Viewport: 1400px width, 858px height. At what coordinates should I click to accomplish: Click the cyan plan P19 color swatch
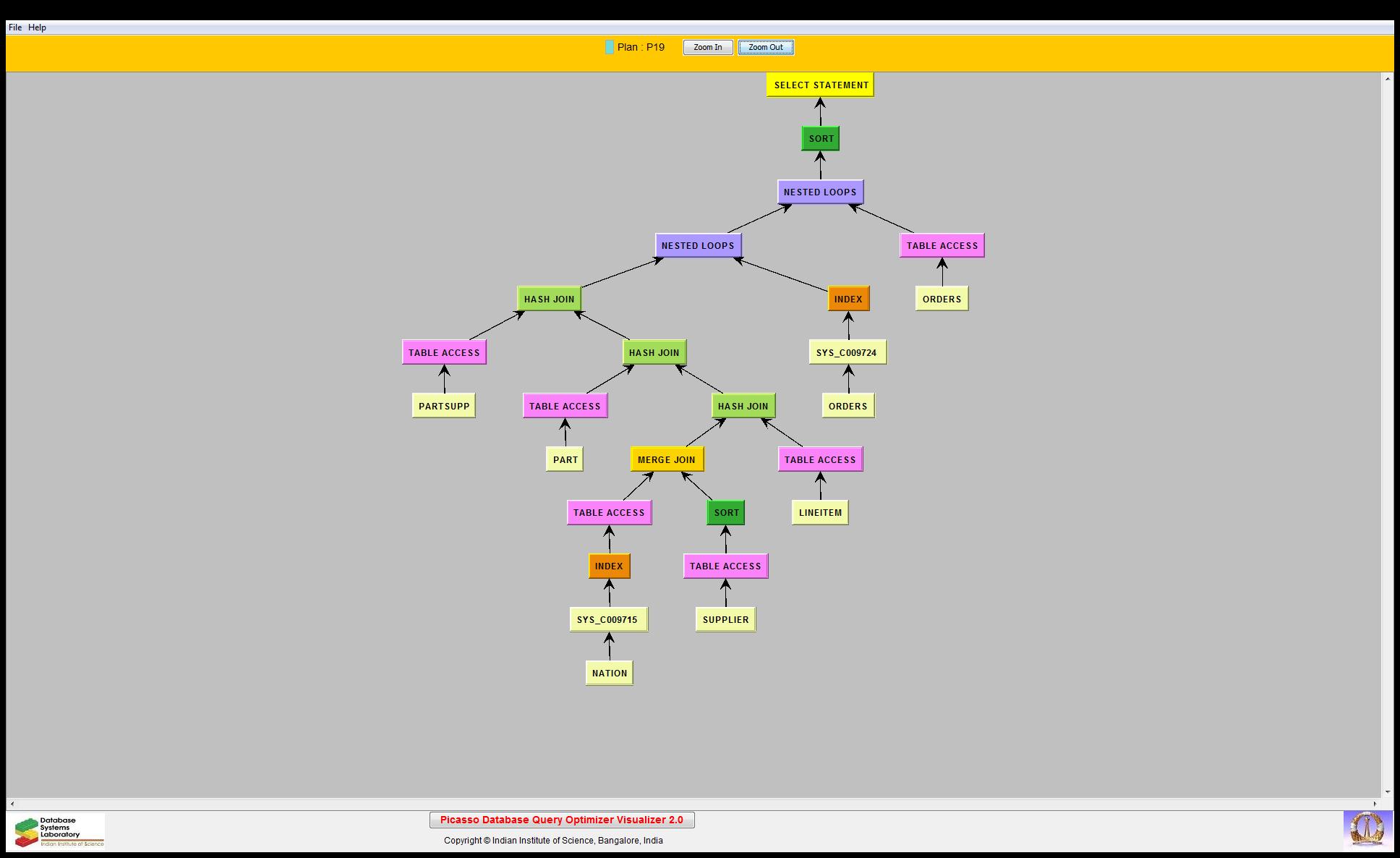(609, 48)
